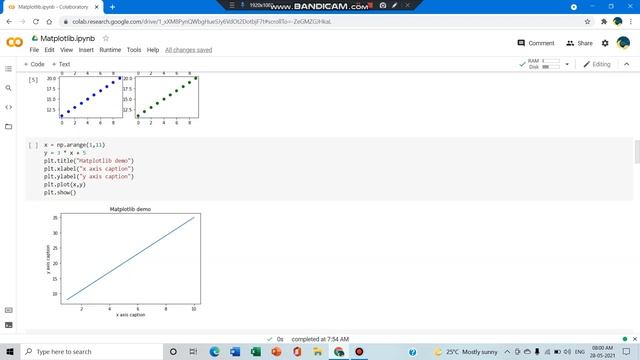Click the plt.show() code line
Image resolution: width=640 pixels, height=360 pixels.
tap(60, 192)
